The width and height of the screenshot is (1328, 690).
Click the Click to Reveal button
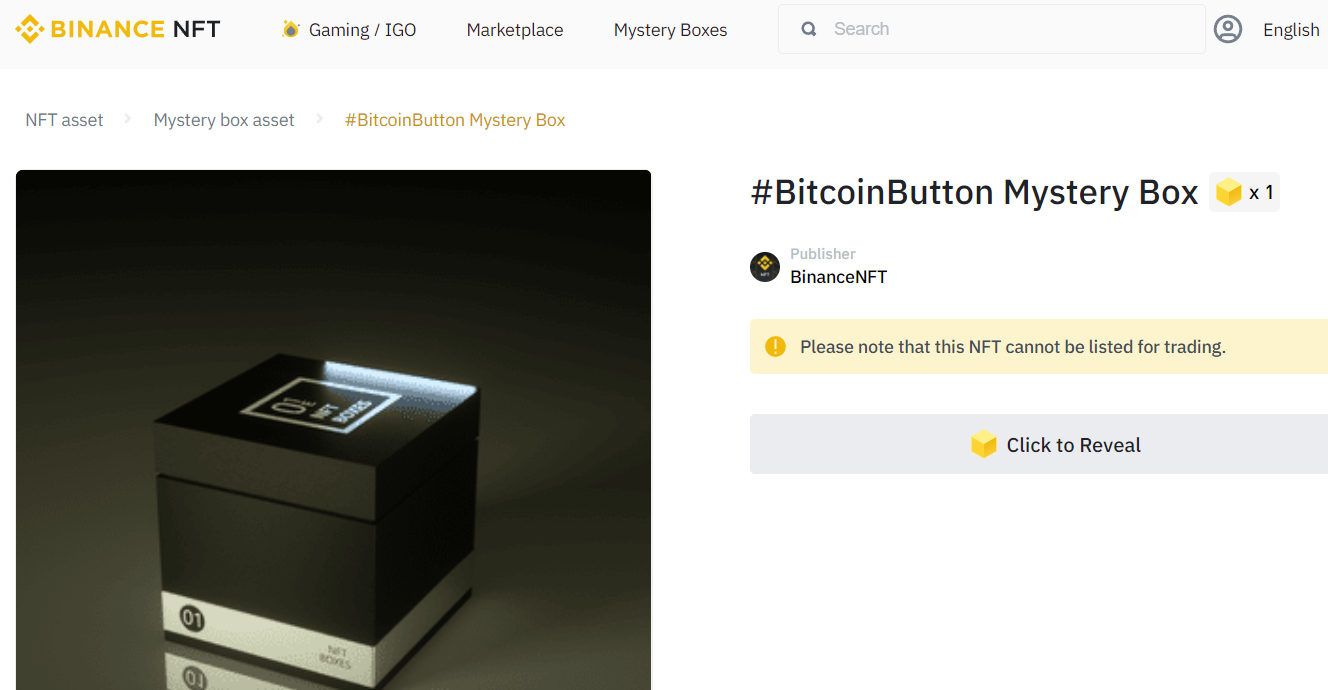click(x=1039, y=444)
